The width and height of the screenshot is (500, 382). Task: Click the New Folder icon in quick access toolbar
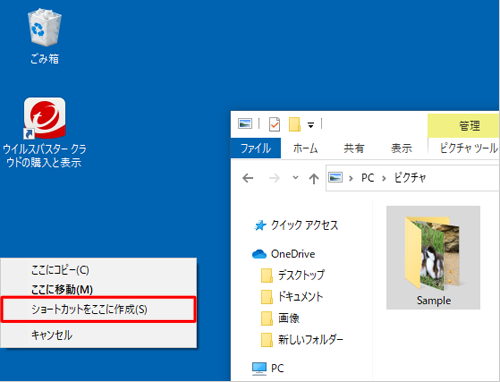click(x=295, y=124)
